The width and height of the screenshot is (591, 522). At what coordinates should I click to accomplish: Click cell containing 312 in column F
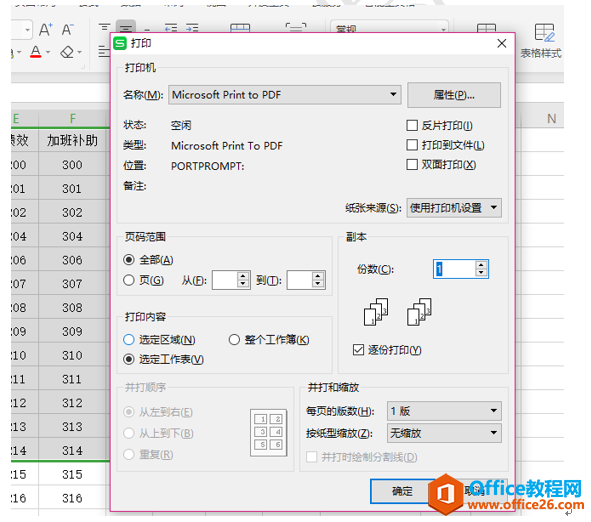click(x=72, y=403)
